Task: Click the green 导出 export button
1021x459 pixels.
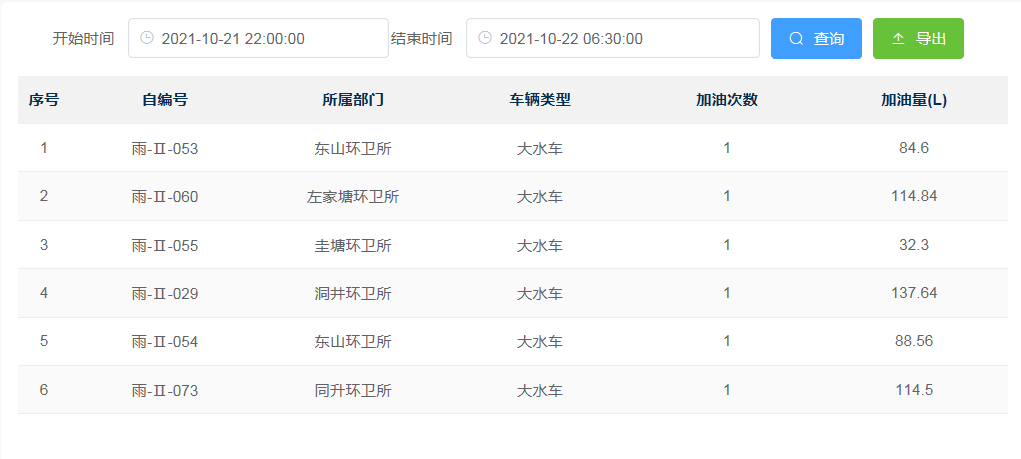Action: (x=918, y=38)
